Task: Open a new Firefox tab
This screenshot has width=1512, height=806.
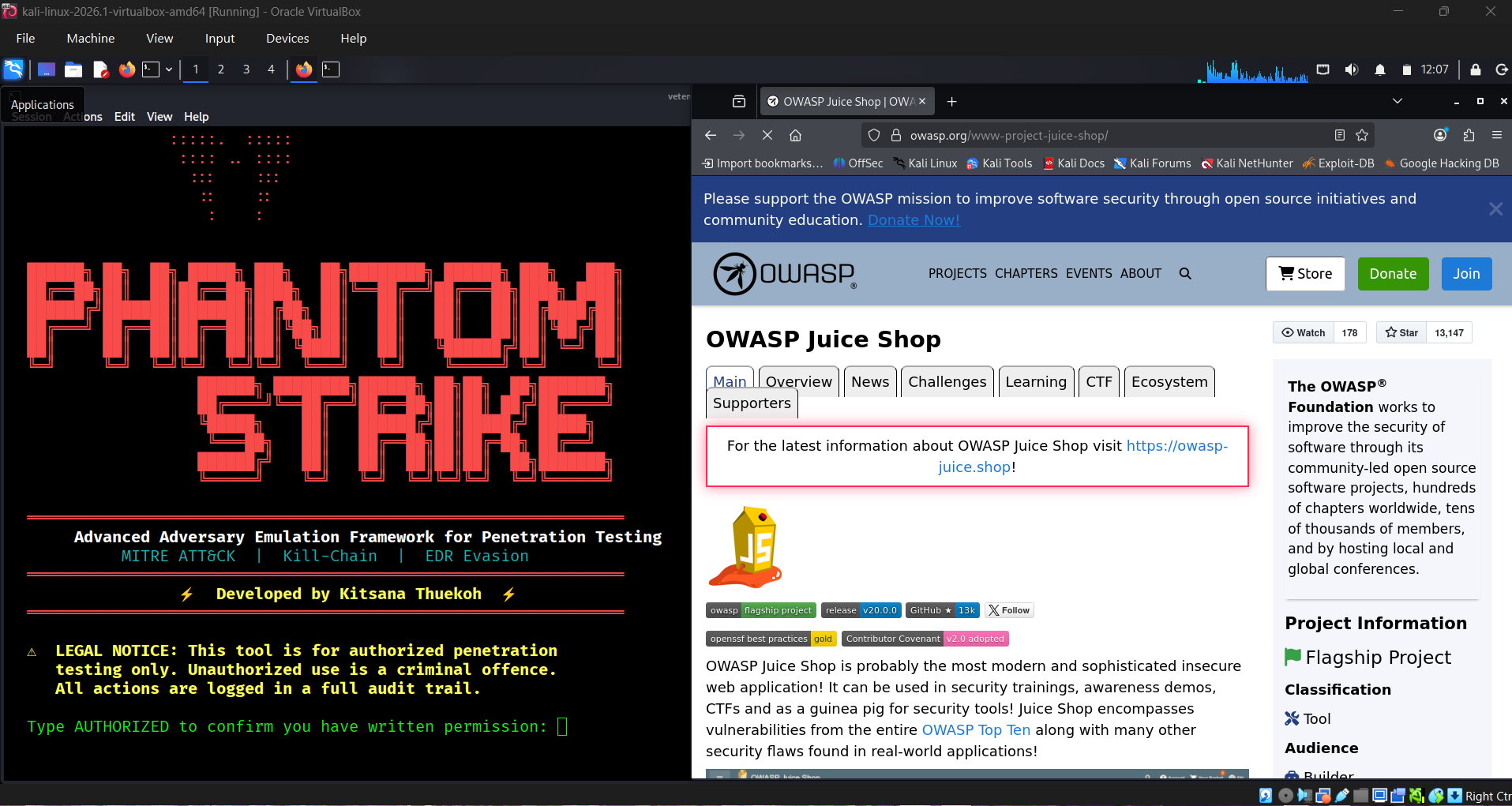Action: 952,101
